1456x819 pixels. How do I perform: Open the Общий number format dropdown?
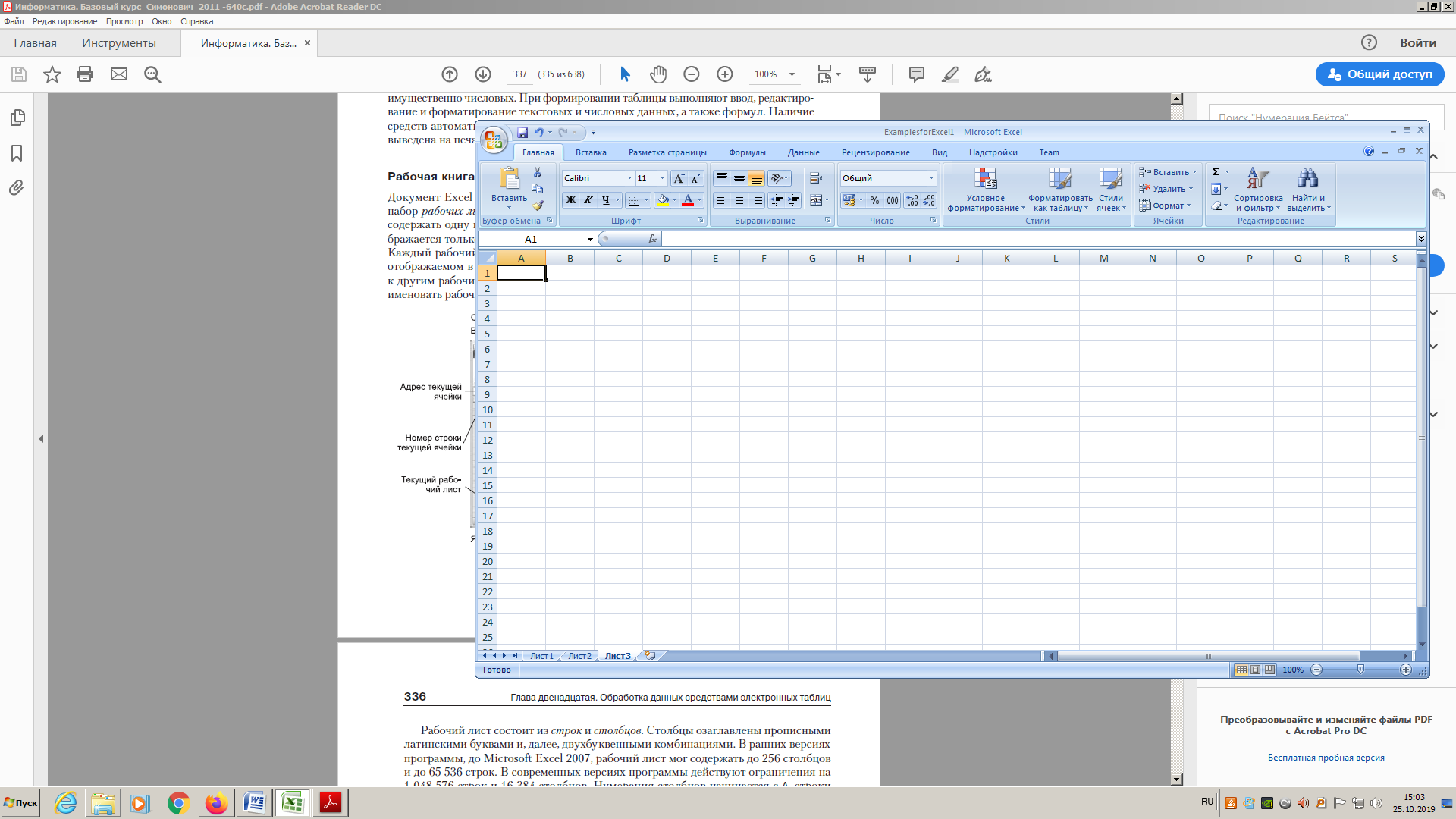point(931,178)
